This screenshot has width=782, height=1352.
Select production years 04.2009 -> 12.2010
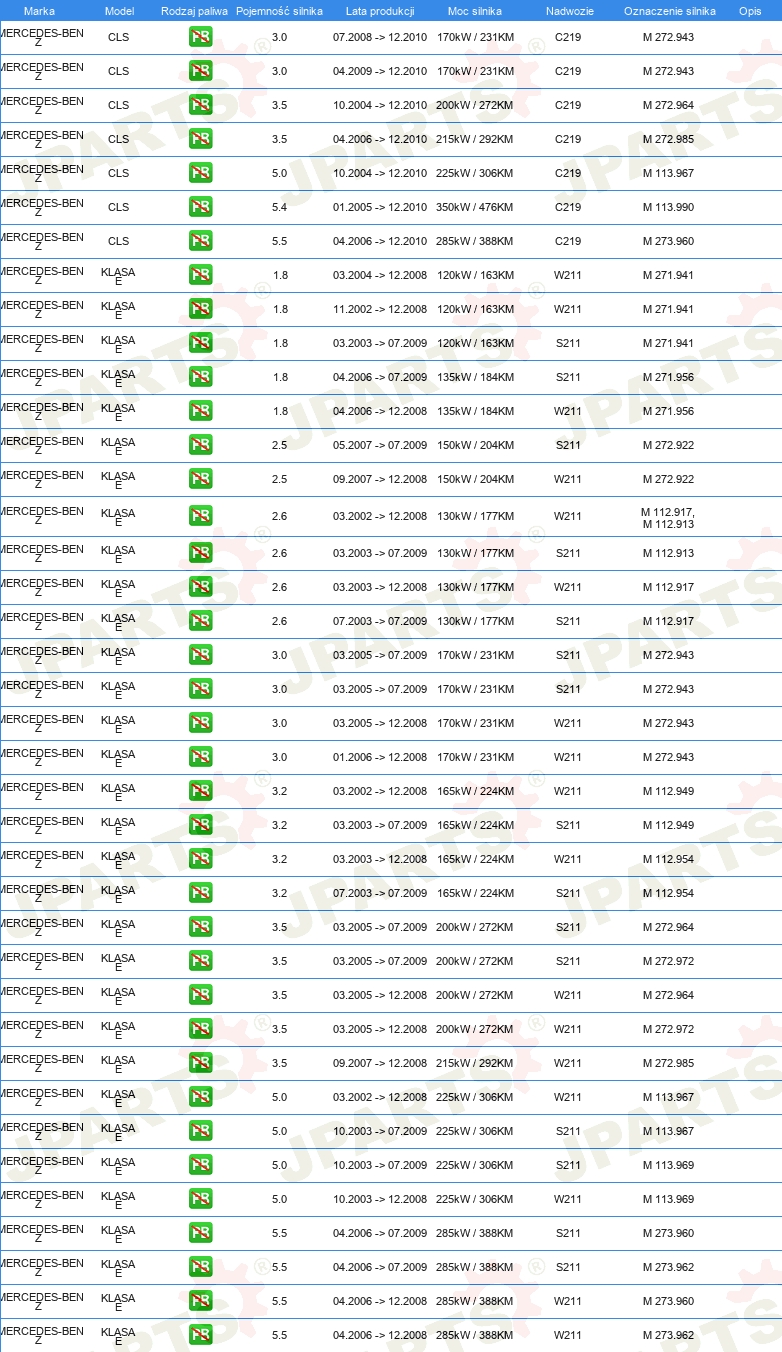click(380, 71)
